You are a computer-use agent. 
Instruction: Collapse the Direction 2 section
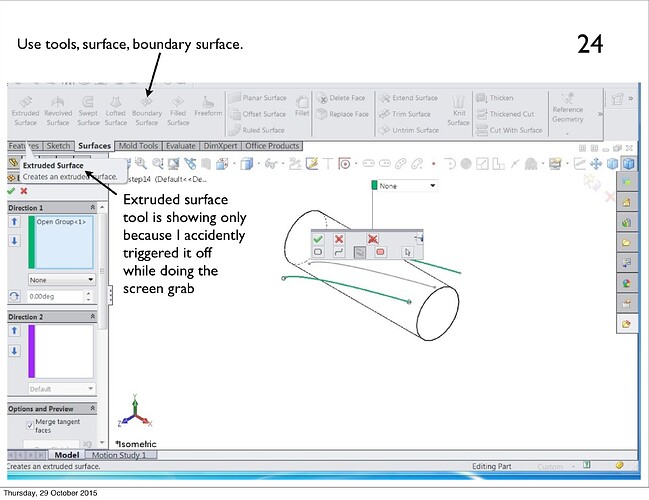[92, 317]
